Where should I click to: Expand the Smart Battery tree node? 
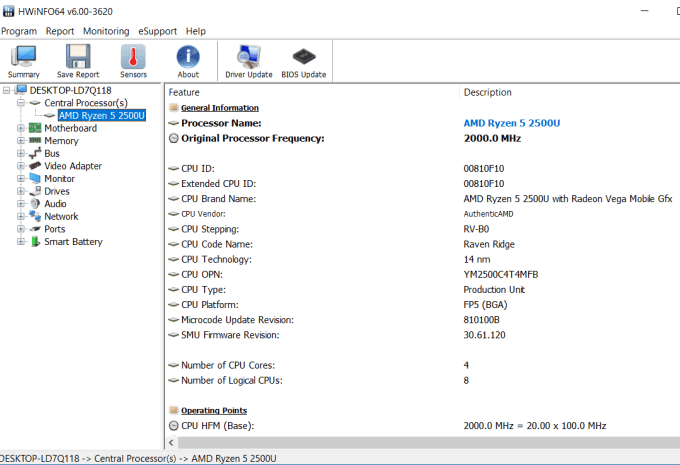[x=20, y=241]
